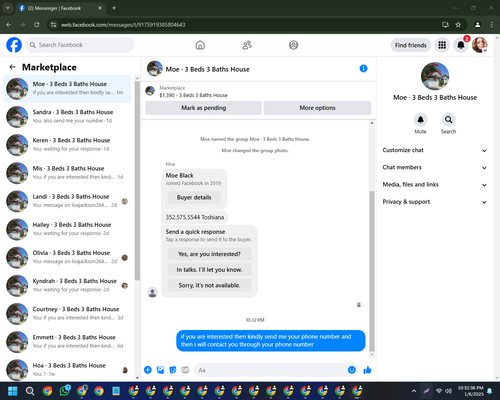Click Find friends button
This screenshot has width=500, height=400.
click(x=411, y=45)
